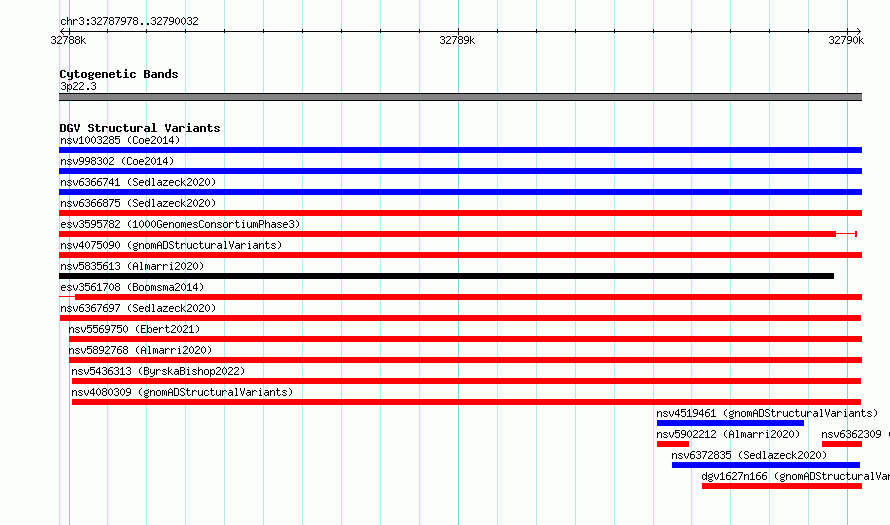Select the gray 3p22.3 cytogenetic band bar

pos(460,97)
